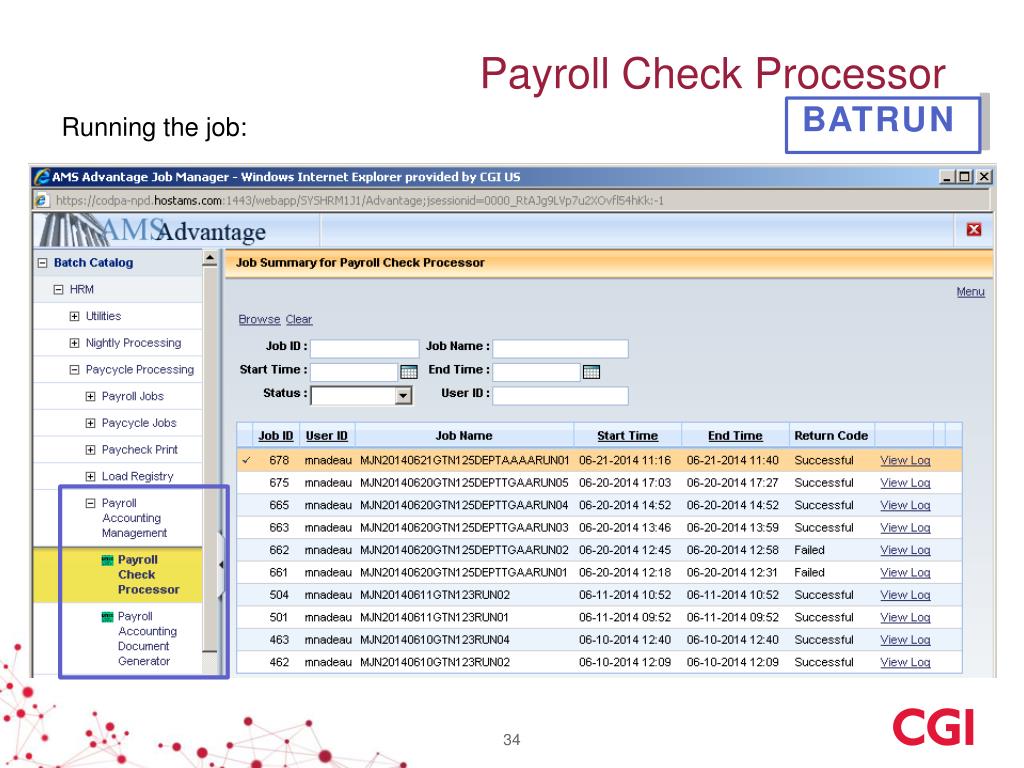Click the Internet Explorer page icon in address bar

(41, 200)
